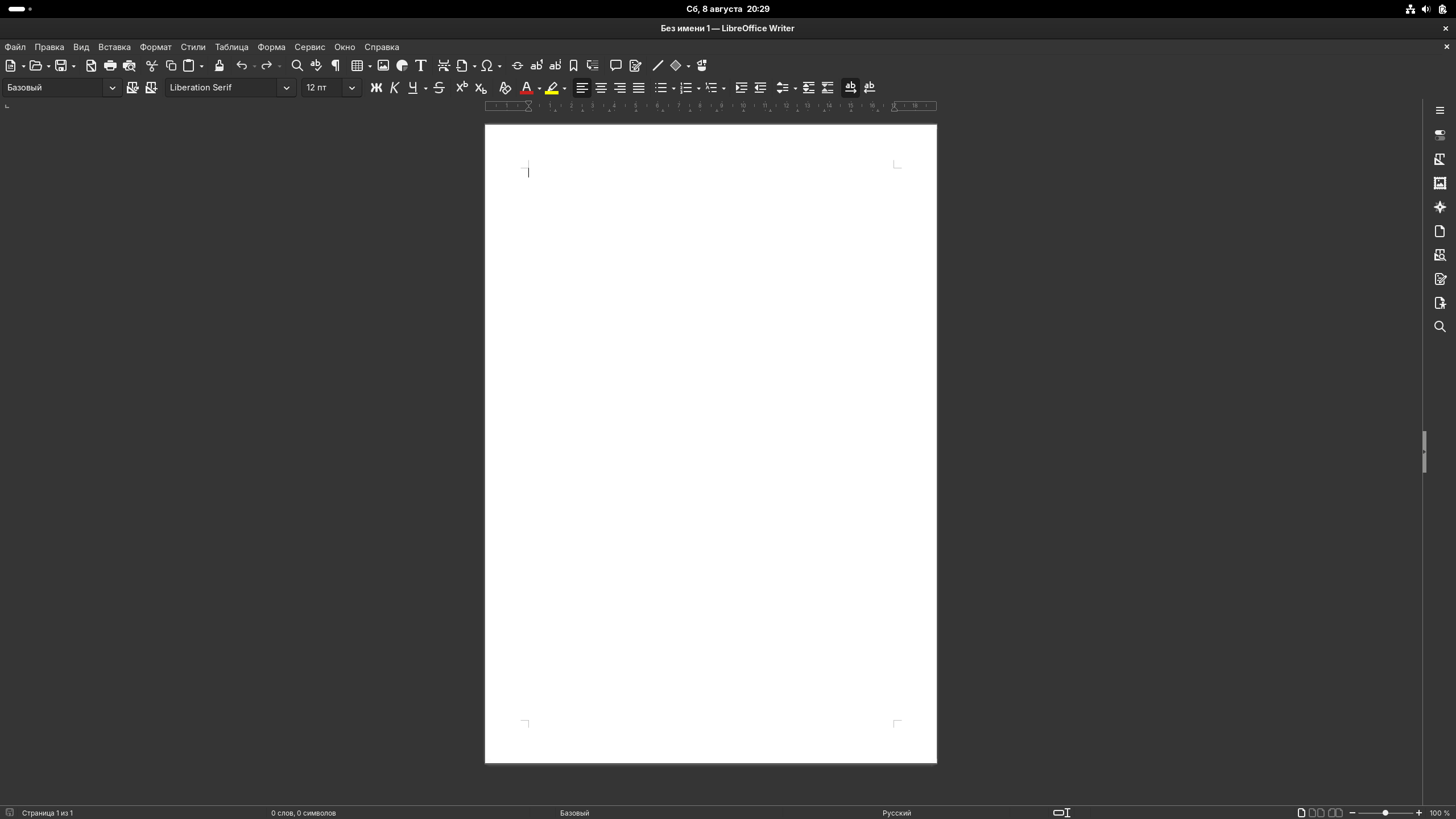Open sidebar Styles deck
This screenshot has height=819, width=1456.
(1440, 159)
